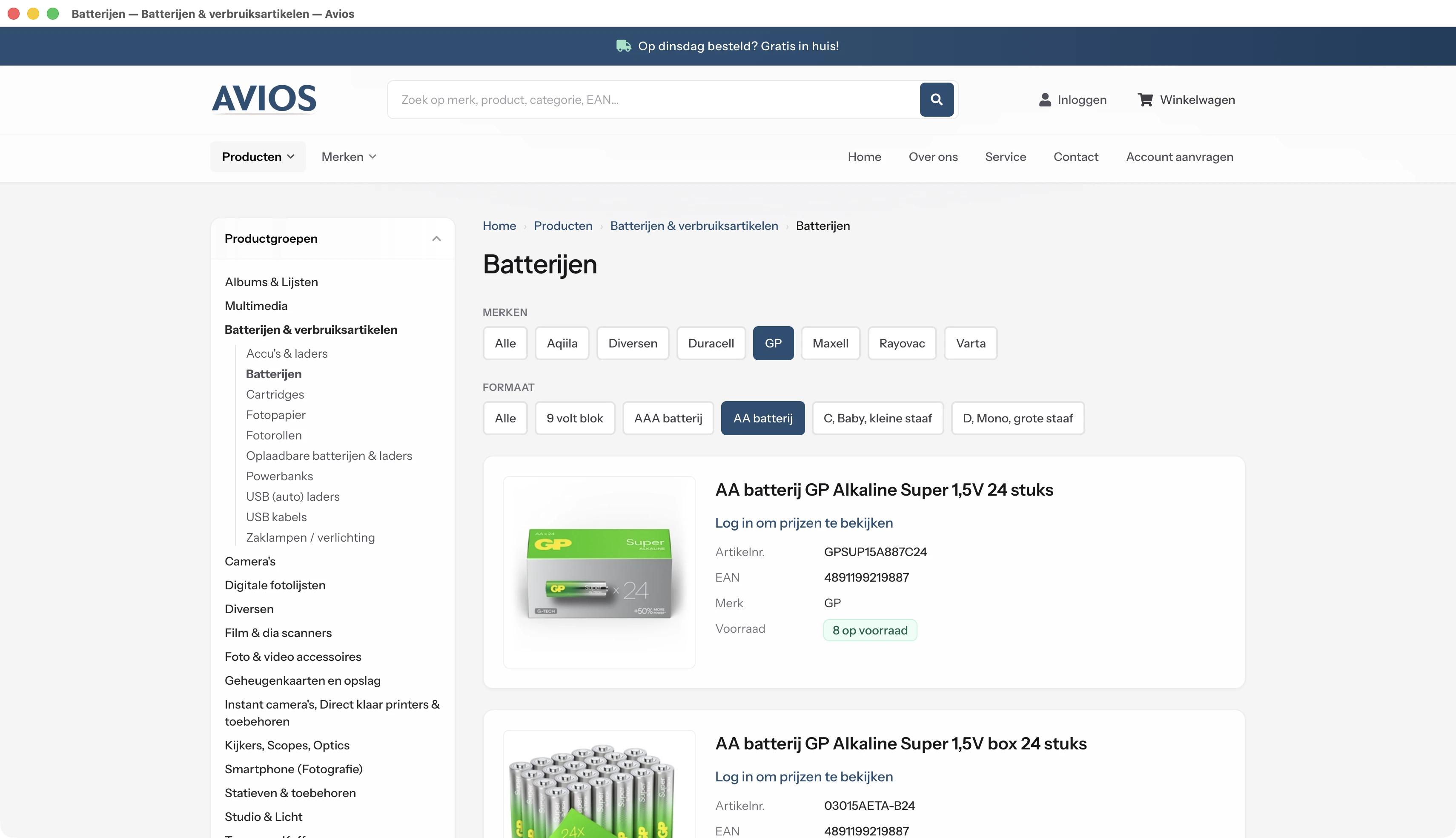Click the shopping cart icon
The width and height of the screenshot is (1456, 838).
1145,100
